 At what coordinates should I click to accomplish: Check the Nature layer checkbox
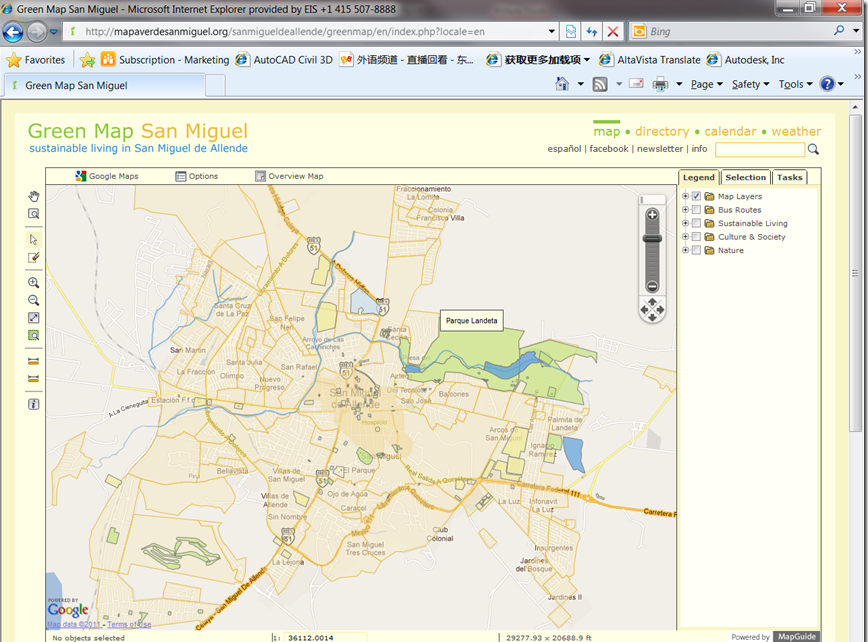pos(696,250)
